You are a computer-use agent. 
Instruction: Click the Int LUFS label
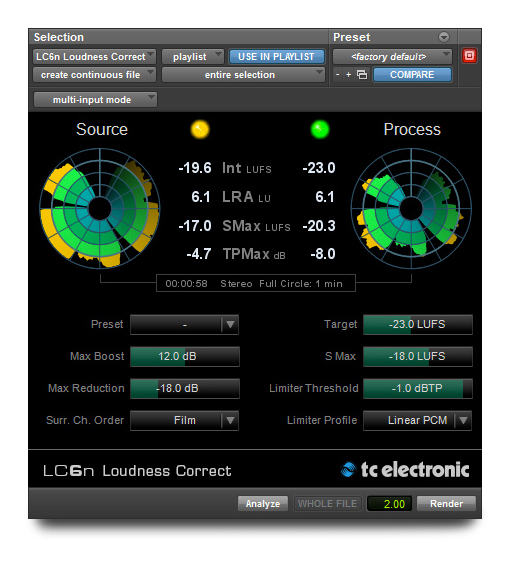pos(247,168)
